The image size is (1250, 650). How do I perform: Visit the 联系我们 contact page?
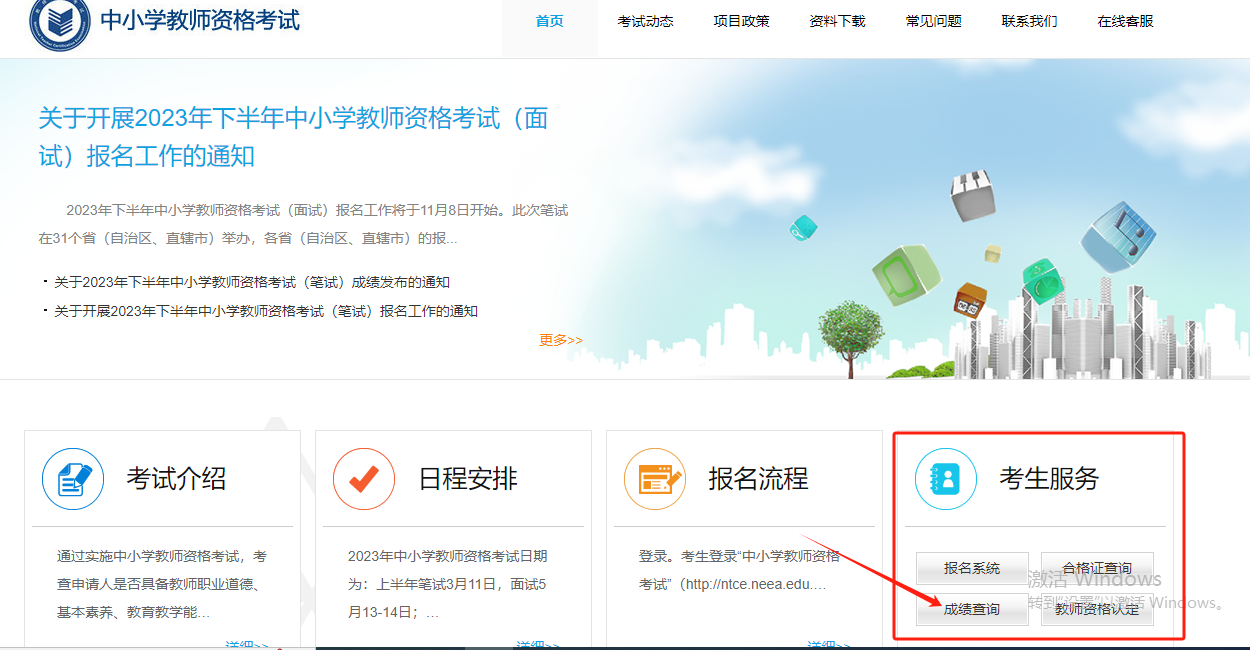click(1029, 20)
